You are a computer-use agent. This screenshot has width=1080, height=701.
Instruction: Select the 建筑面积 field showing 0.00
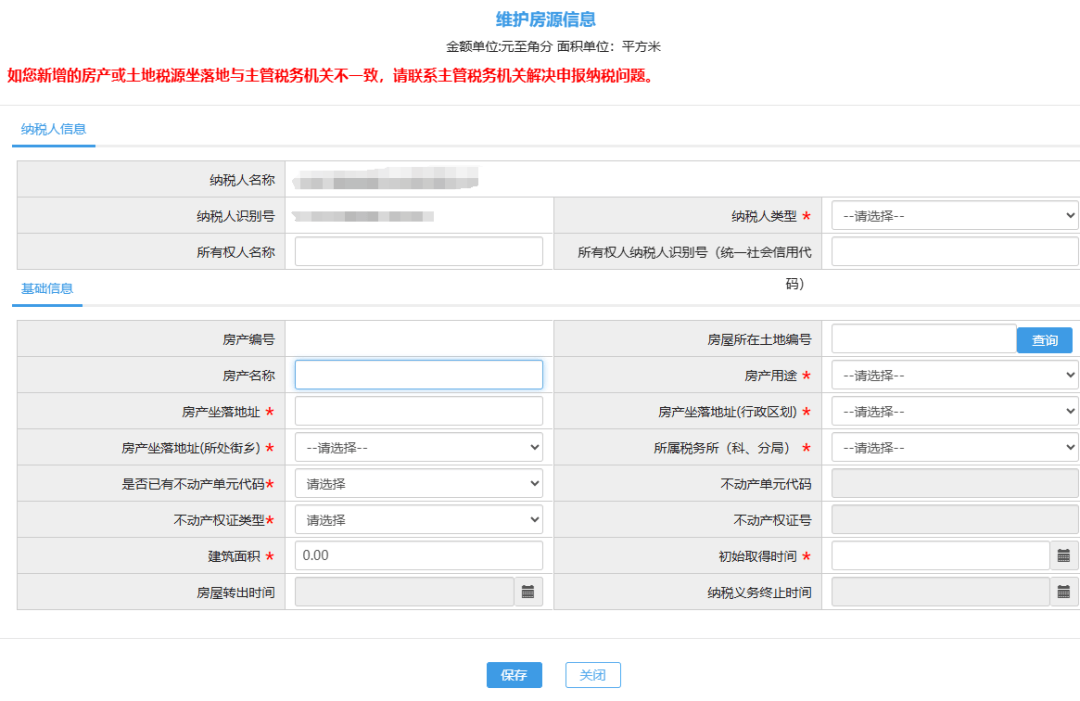[418, 555]
